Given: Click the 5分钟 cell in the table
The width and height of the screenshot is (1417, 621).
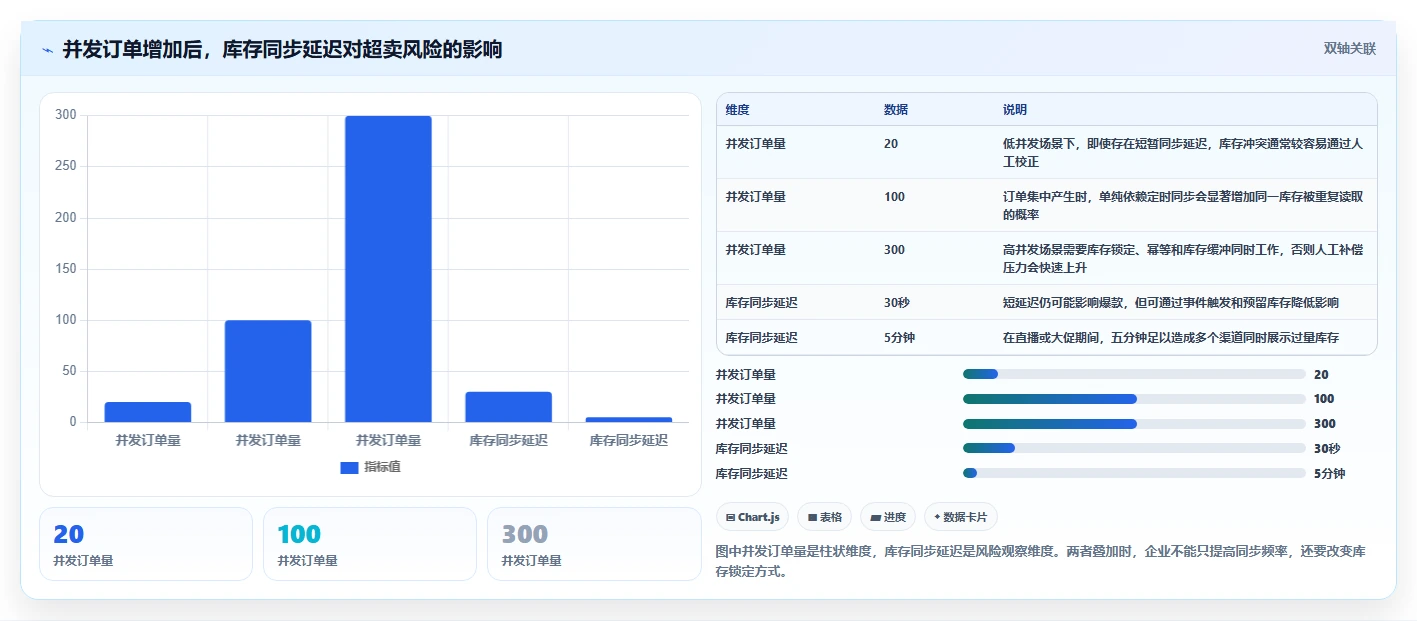Looking at the screenshot, I should pos(900,338).
